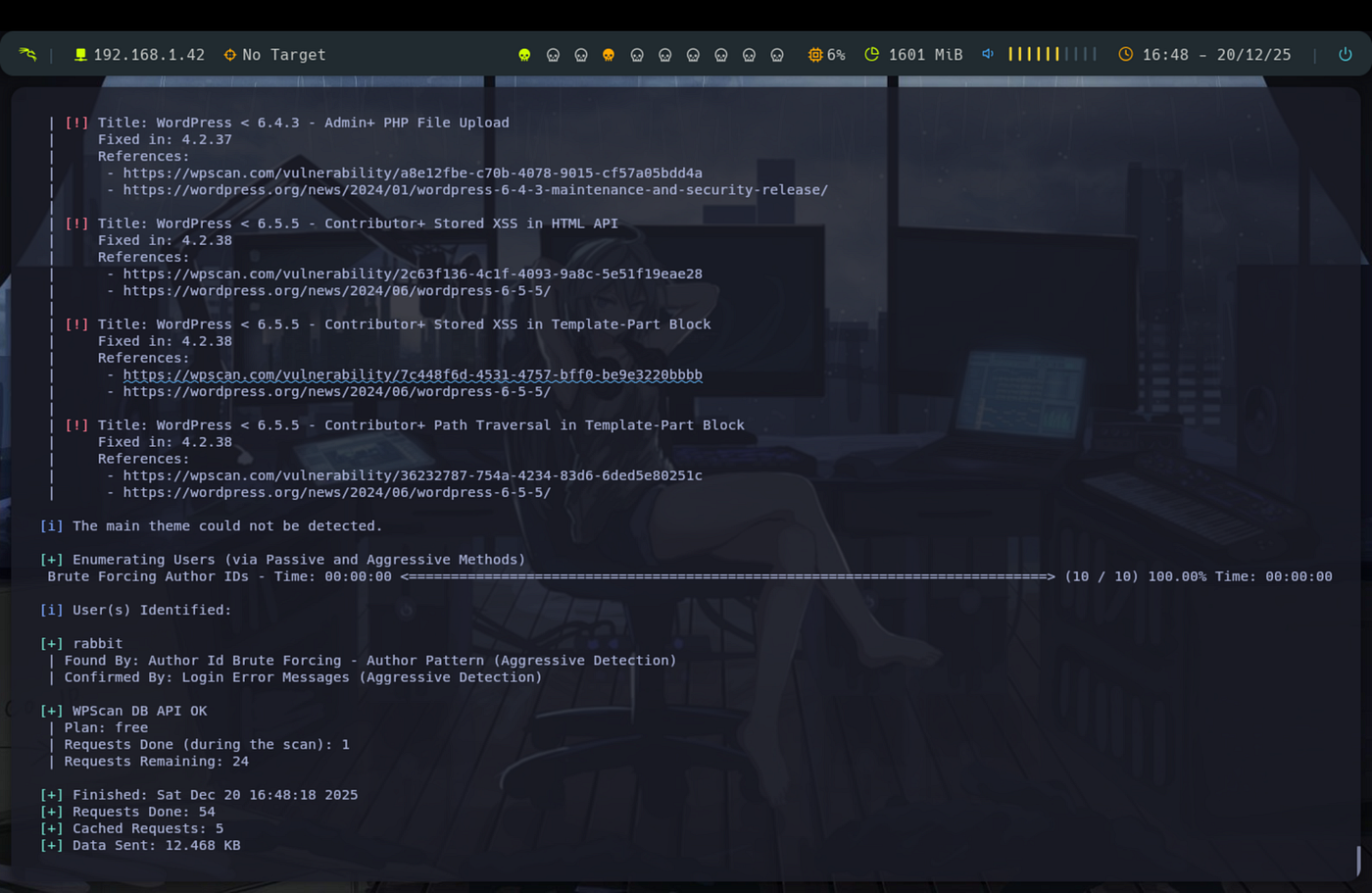Click the Plan: free line
1372x893 pixels.
106,728
